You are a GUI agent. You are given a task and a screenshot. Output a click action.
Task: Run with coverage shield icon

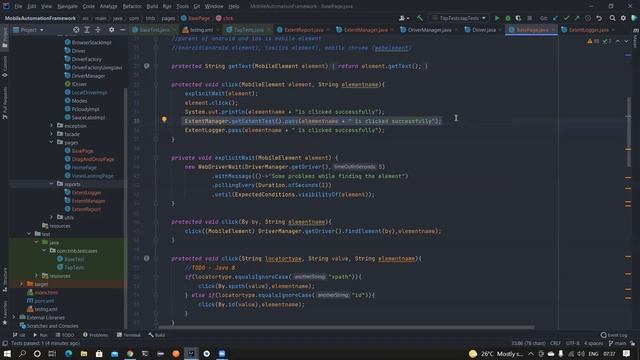click(x=518, y=18)
